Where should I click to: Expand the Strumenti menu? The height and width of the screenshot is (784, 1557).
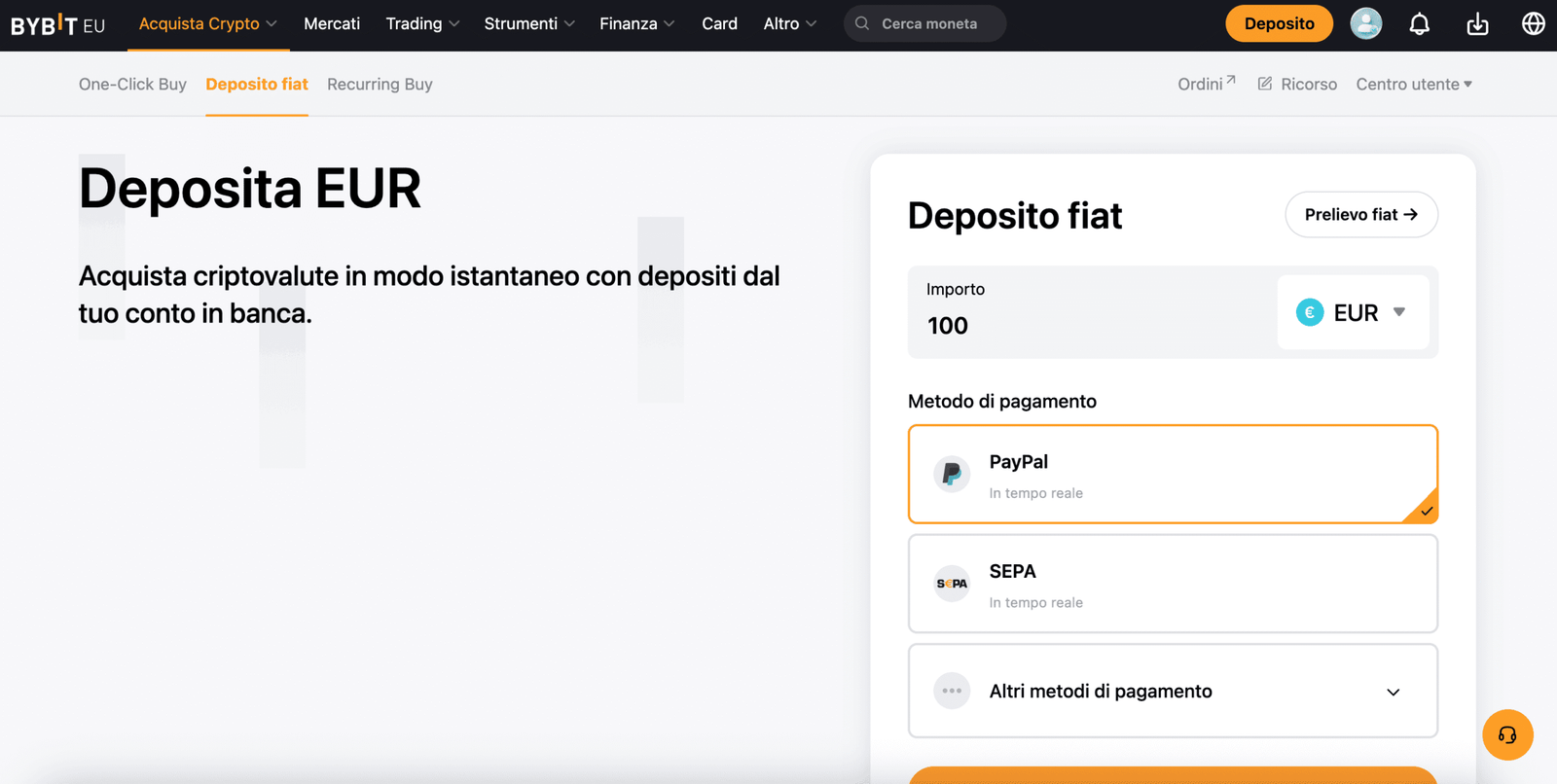529,23
